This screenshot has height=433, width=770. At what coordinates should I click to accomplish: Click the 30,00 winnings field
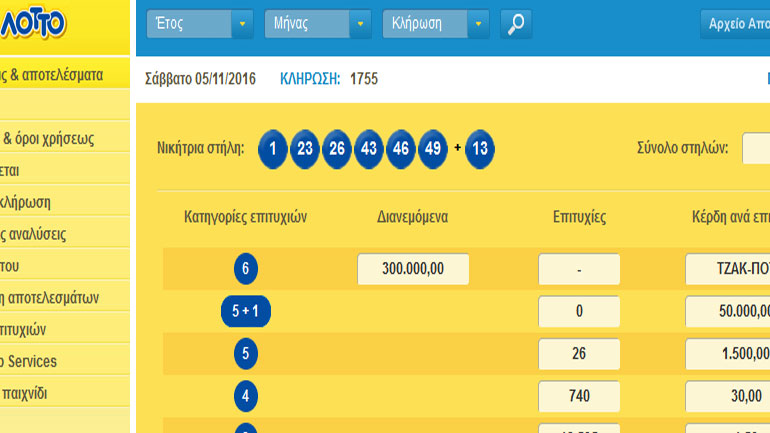click(728, 396)
